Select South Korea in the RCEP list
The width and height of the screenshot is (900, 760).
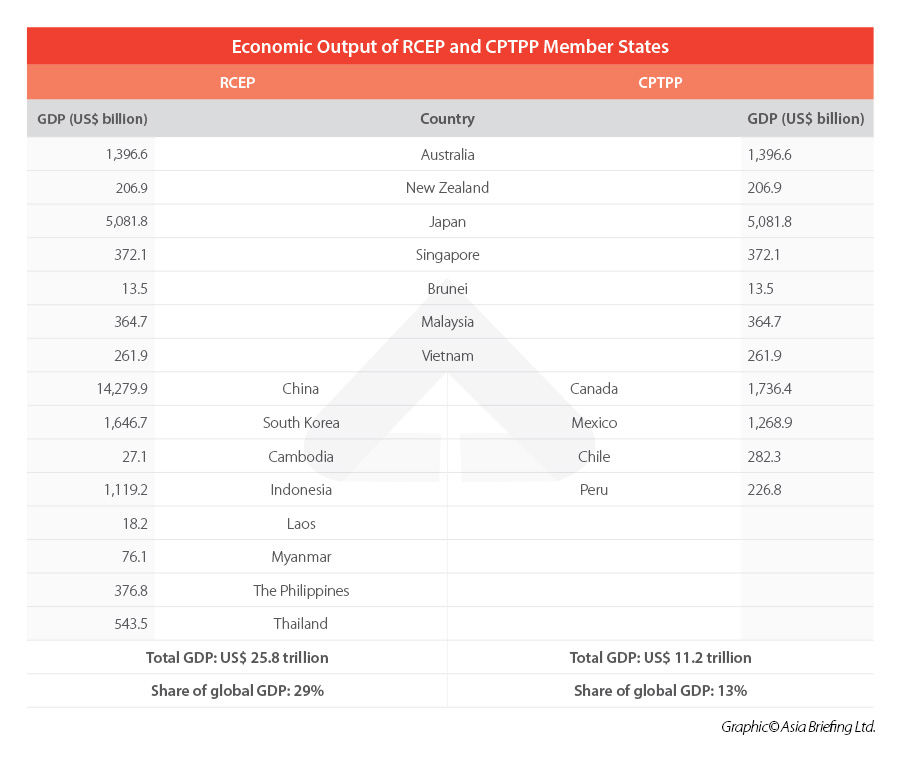[x=300, y=423]
